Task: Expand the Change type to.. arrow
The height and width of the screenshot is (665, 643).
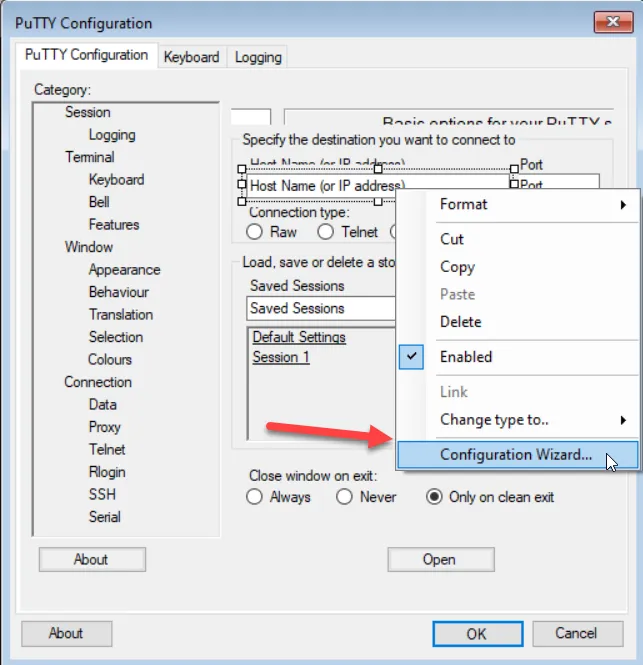Action: pos(623,420)
